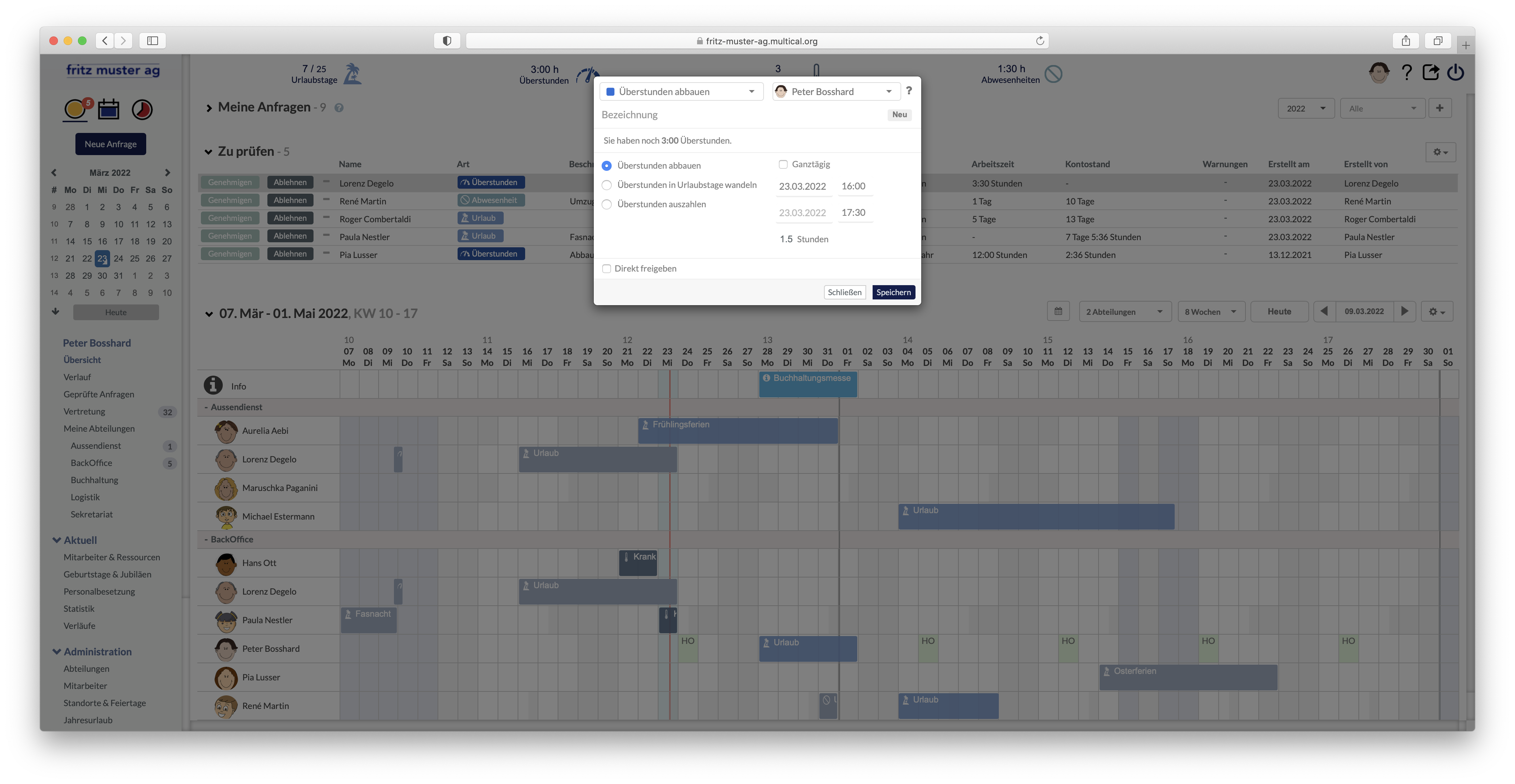Click Ablehnen for Lorenz Degelo

click(x=290, y=182)
